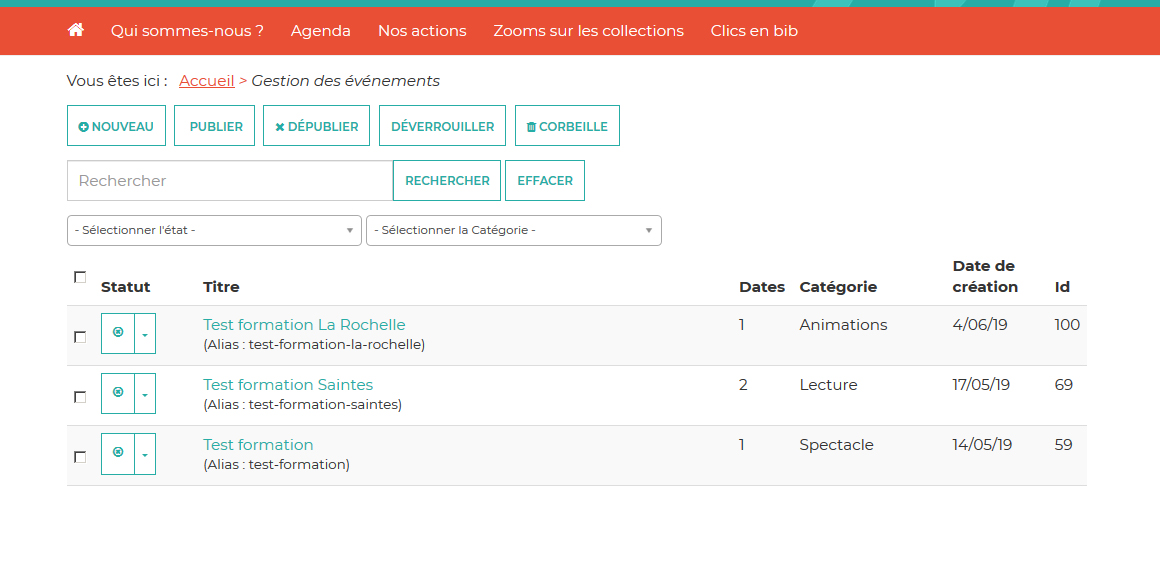Toggle status icon for Test formation La Rochelle
The width and height of the screenshot is (1160, 582).
pos(118,333)
